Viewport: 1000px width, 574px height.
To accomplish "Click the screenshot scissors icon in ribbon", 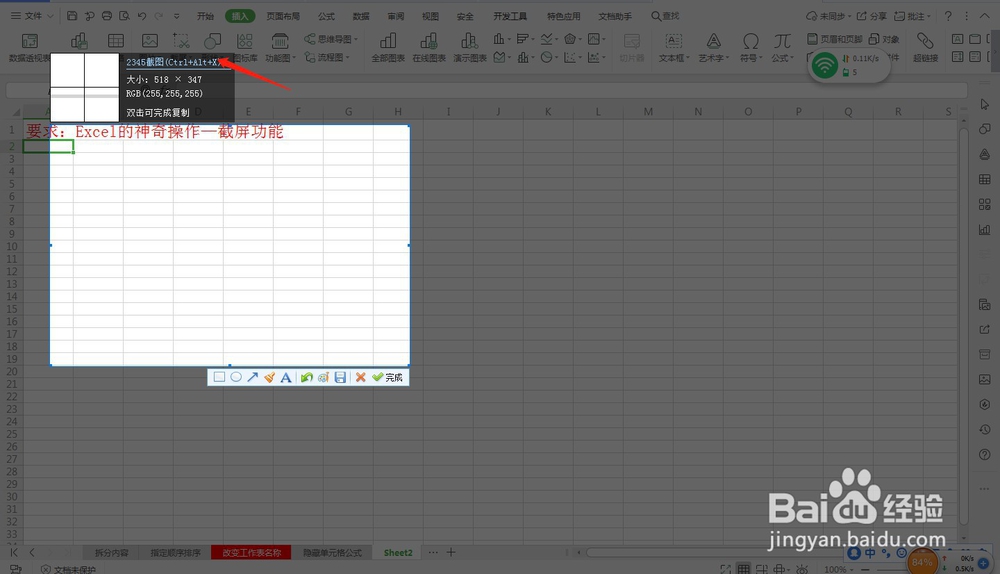I will [181, 41].
